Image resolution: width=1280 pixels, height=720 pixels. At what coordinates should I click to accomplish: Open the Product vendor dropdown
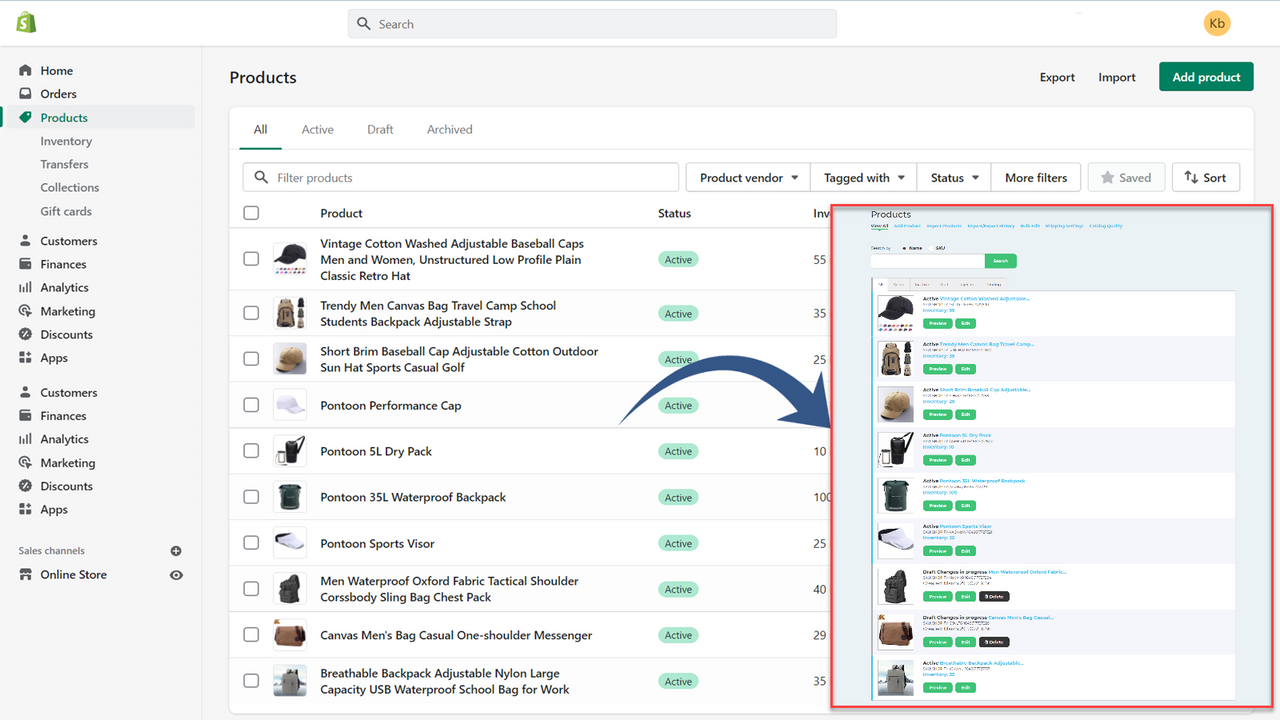748,178
